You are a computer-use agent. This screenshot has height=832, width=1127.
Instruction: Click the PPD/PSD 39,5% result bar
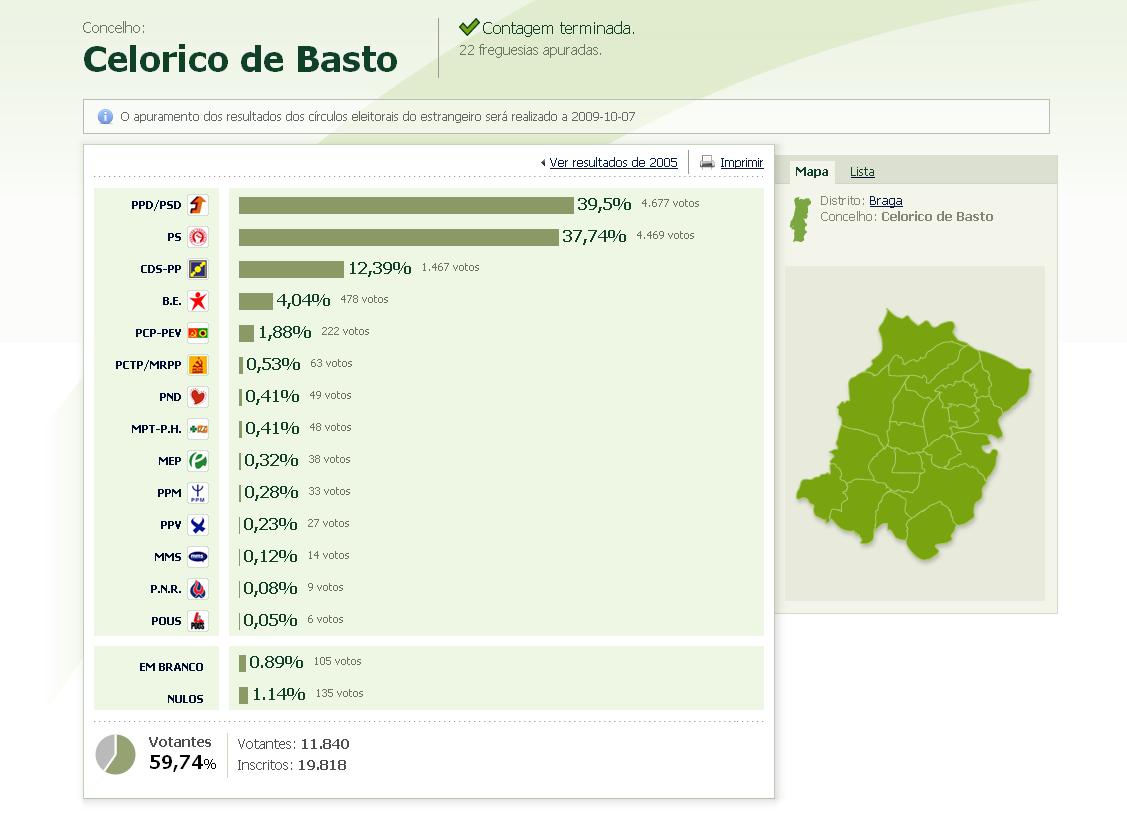[x=406, y=205]
